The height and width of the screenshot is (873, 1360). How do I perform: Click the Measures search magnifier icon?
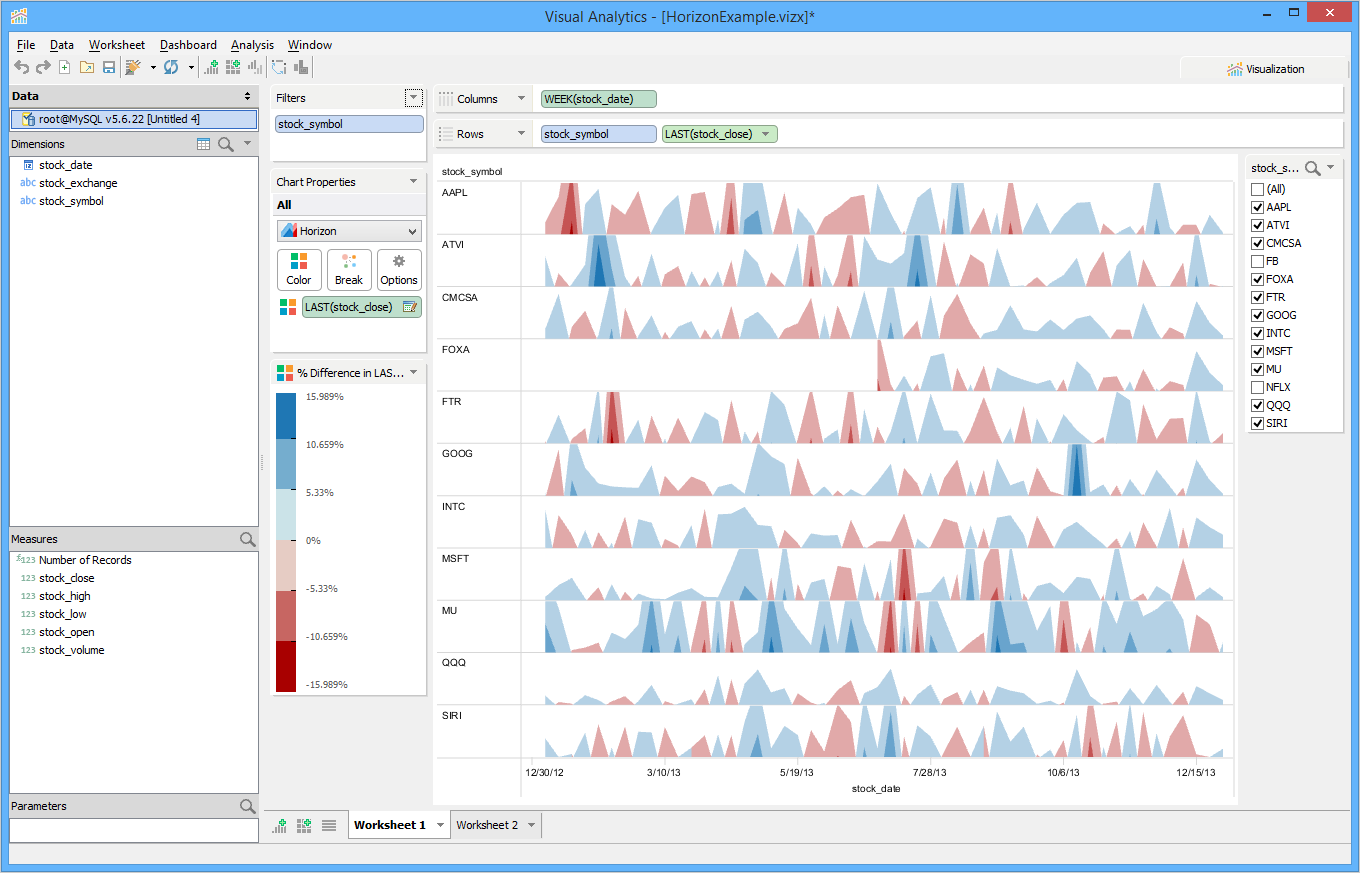point(248,539)
